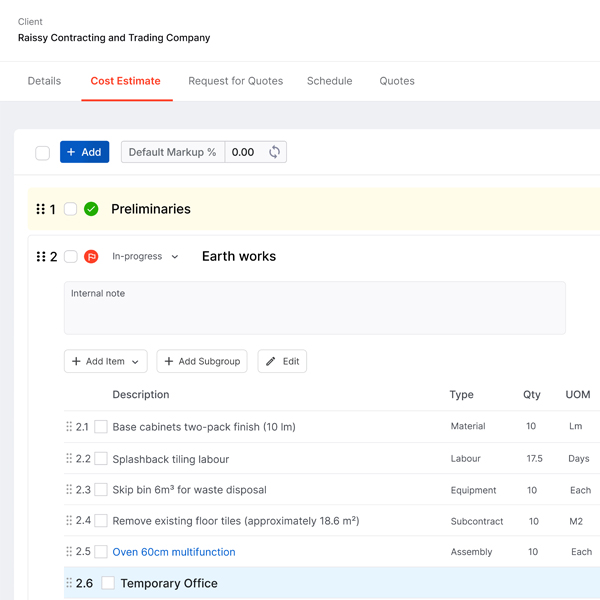600x600 pixels.
Task: Check the box for Splashback tiling labour
Action: pyautogui.click(x=101, y=459)
